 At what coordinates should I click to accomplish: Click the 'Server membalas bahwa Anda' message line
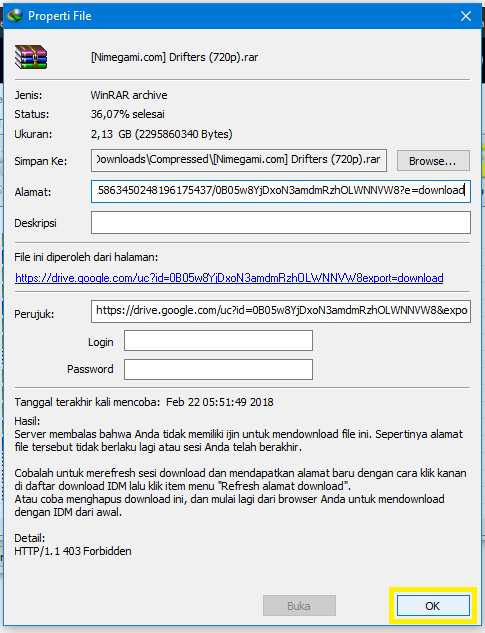pyautogui.click(x=238, y=434)
